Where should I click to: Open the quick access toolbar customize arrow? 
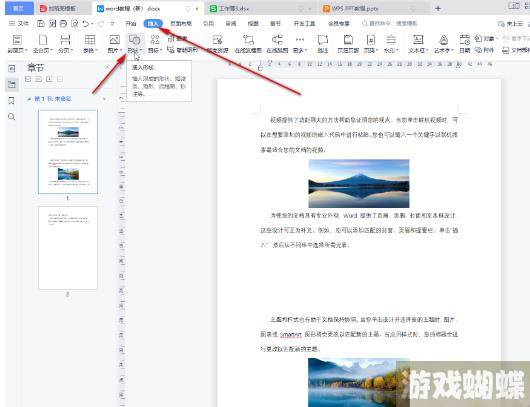112,24
